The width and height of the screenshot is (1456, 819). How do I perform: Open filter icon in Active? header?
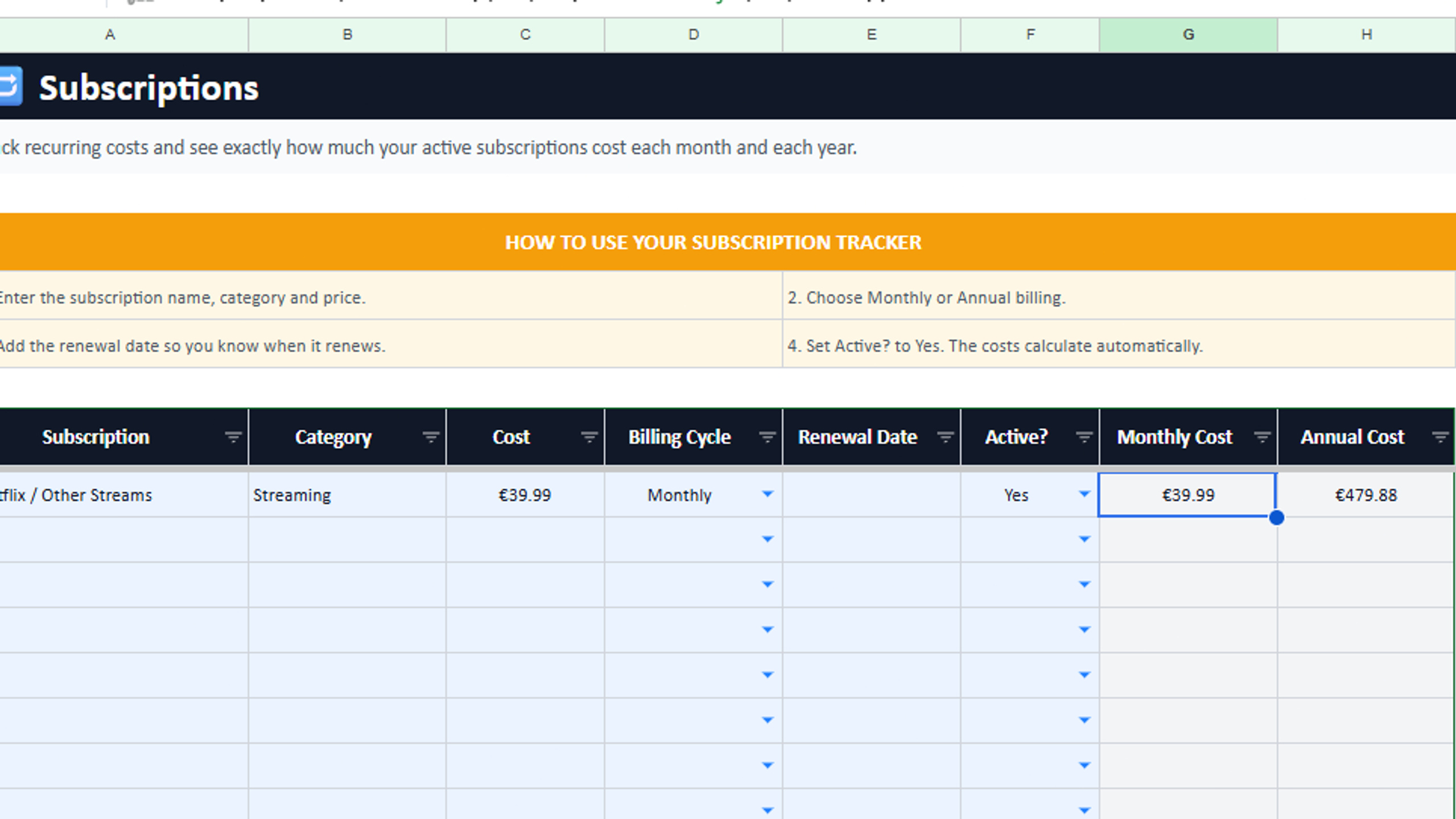coord(1084,437)
